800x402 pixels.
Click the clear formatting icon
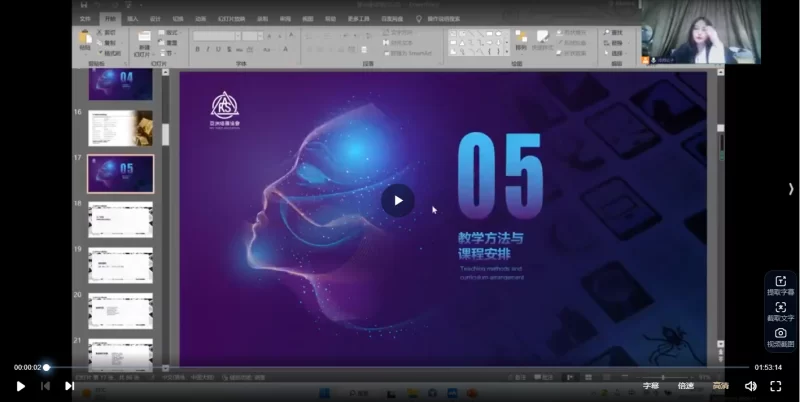pyautogui.click(x=291, y=36)
